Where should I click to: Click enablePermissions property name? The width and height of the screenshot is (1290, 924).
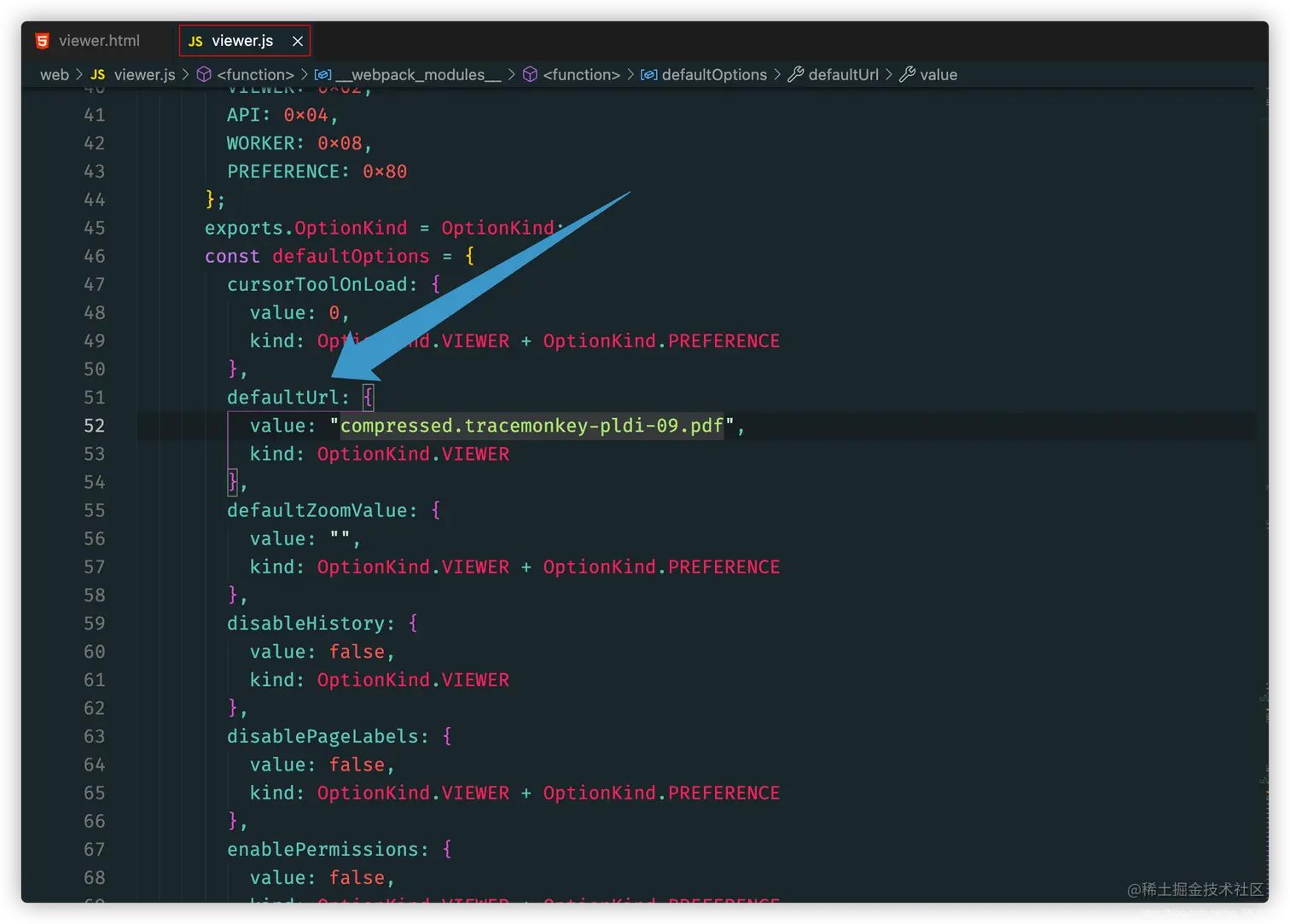[322, 850]
